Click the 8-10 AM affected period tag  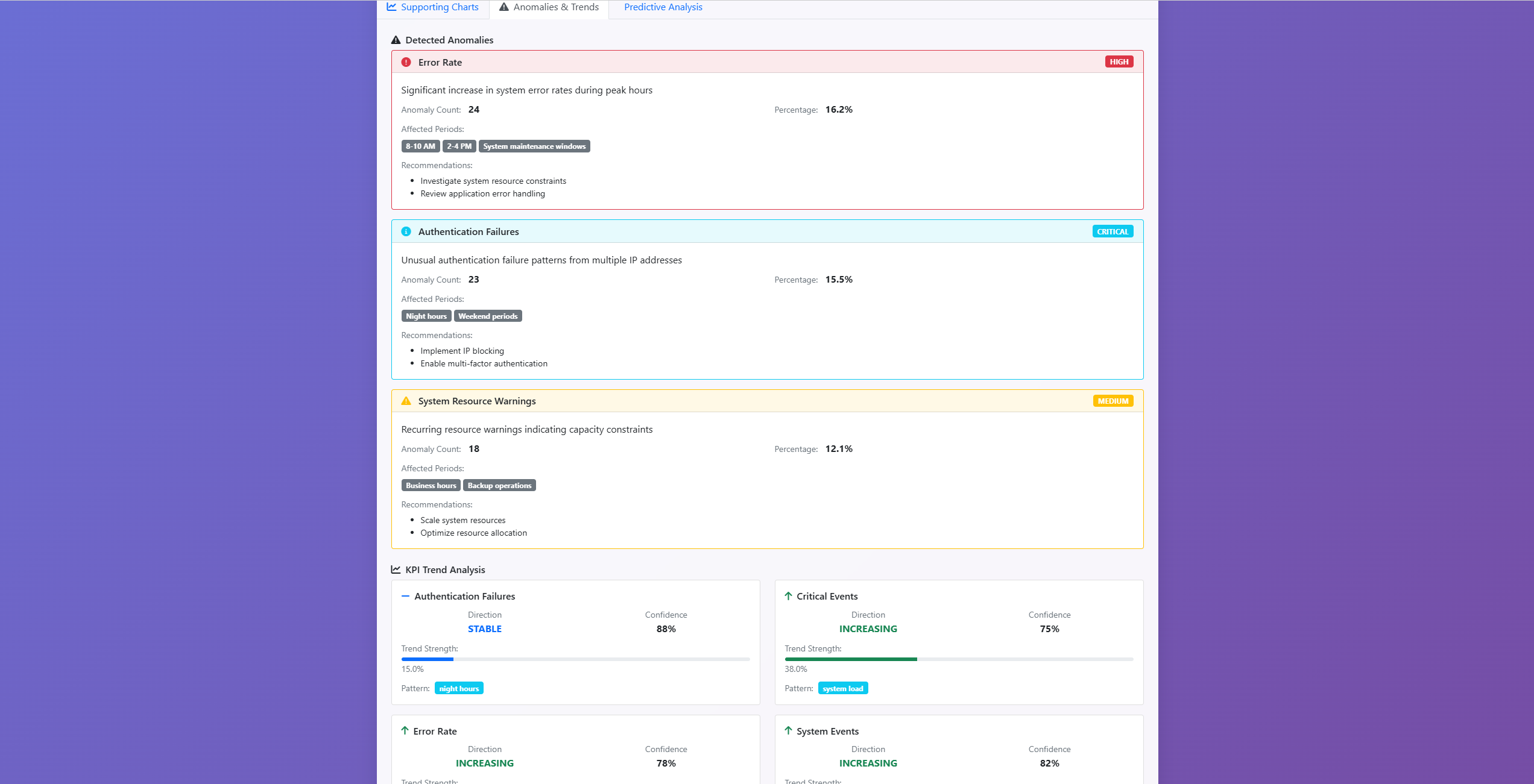(x=420, y=146)
